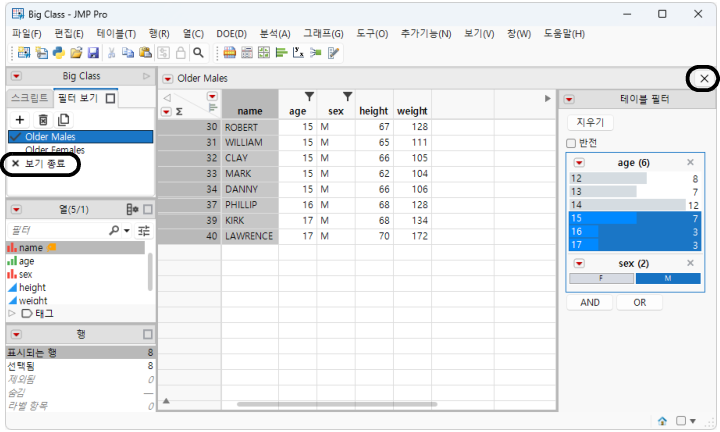Image resolution: width=720 pixels, height=432 pixels.
Task: Click the 필터 column search input field
Action: point(58,230)
